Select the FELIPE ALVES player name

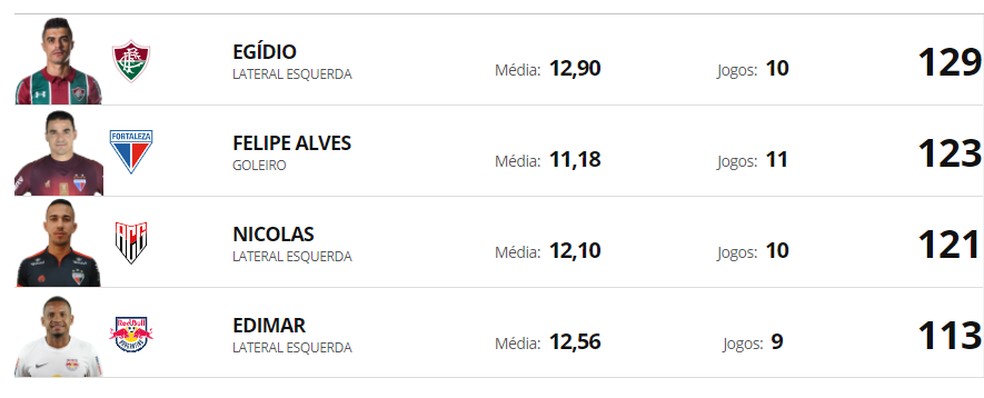click(x=292, y=143)
